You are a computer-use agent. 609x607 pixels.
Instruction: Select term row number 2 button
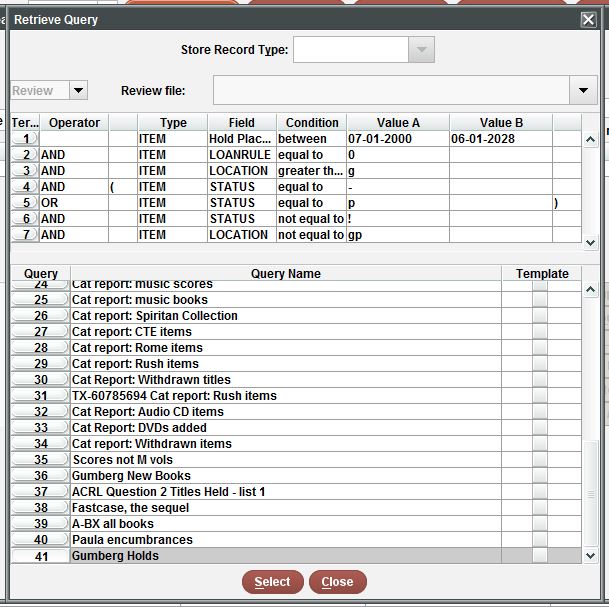coord(25,155)
